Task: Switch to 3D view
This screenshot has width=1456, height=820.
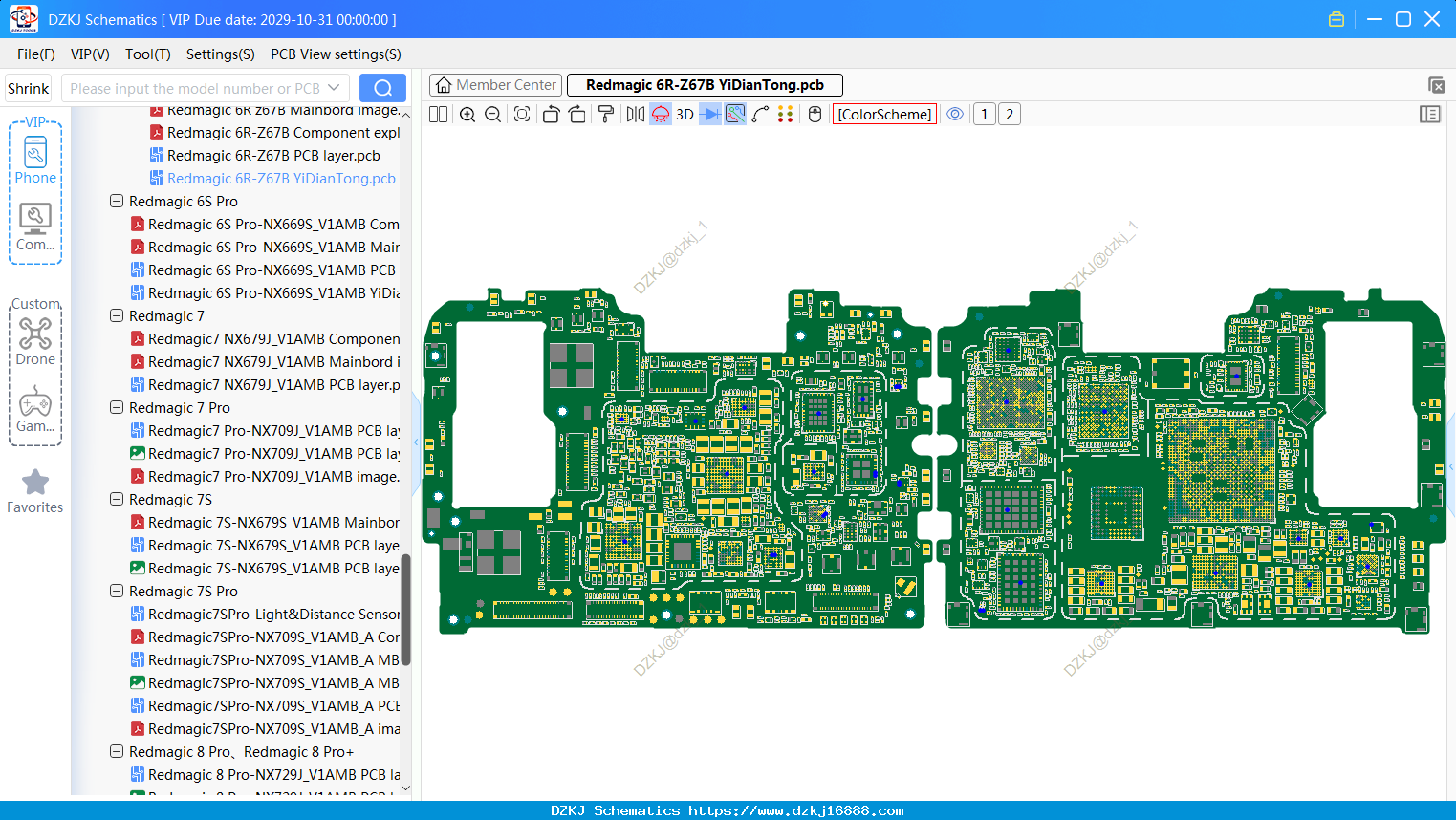Action: coord(685,115)
